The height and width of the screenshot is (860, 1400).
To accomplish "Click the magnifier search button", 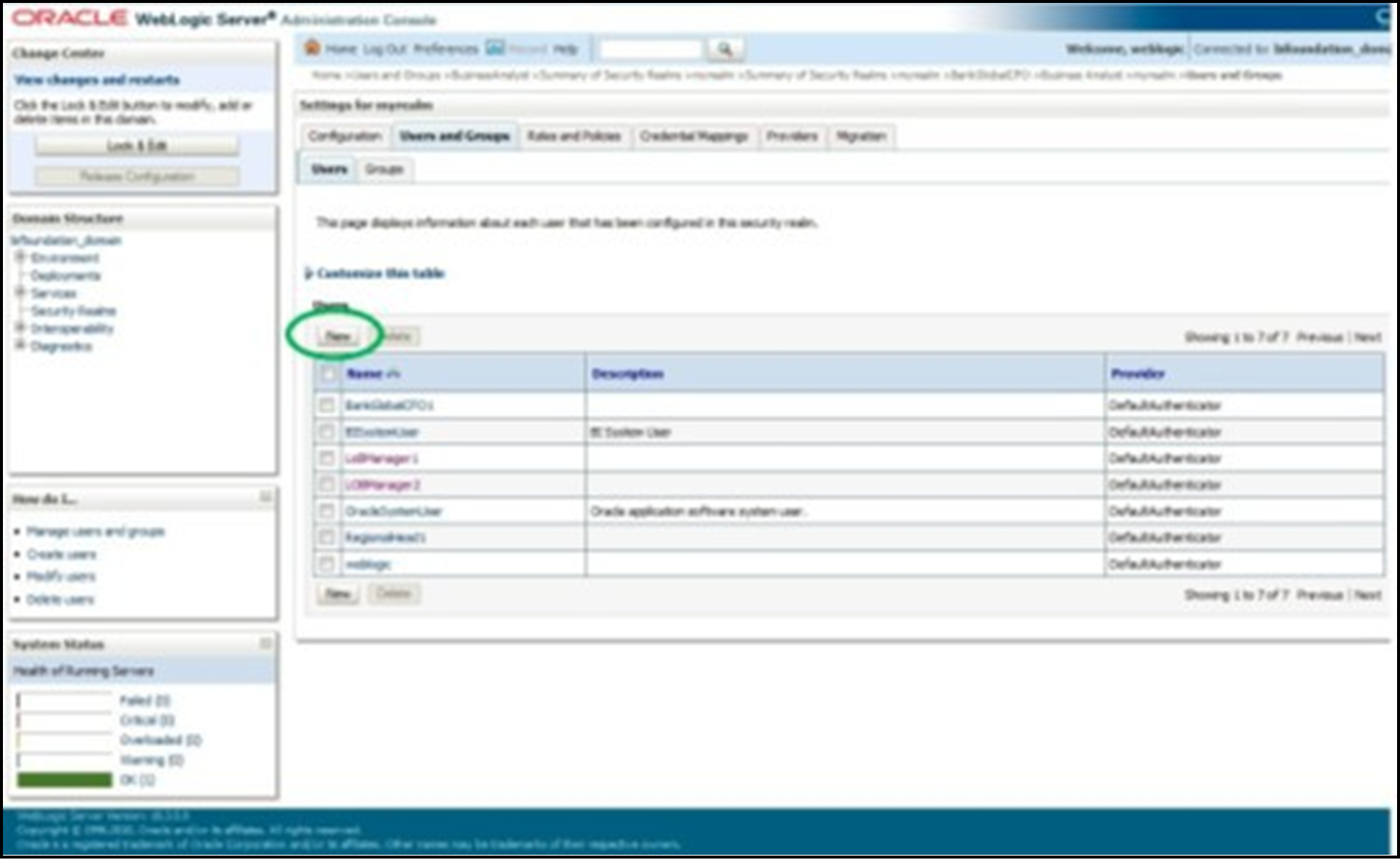I will pyautogui.click(x=725, y=49).
